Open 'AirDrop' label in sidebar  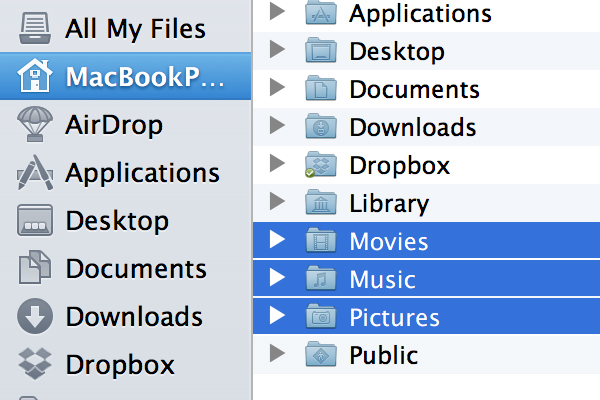pos(114,126)
